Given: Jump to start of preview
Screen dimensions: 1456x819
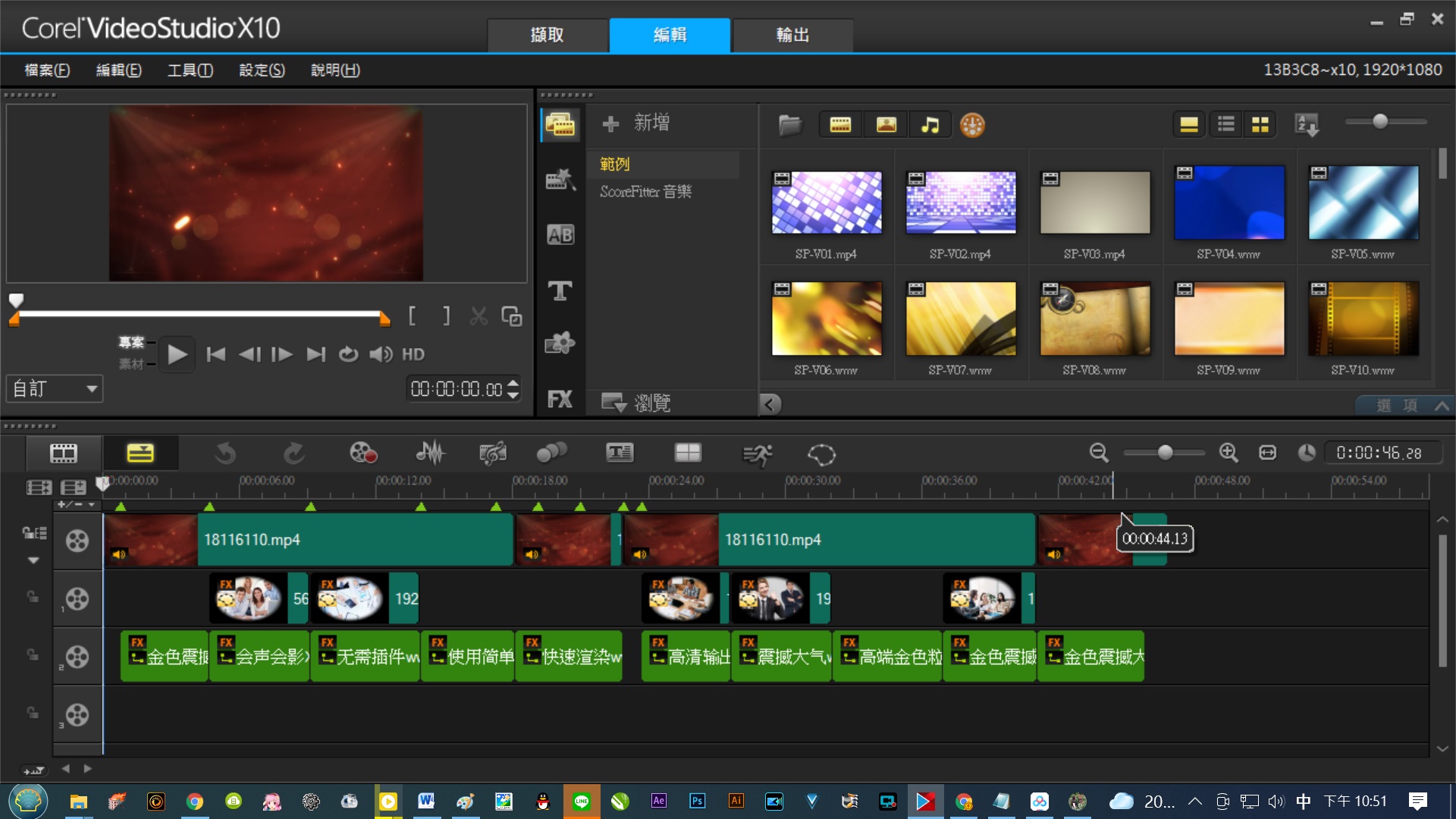Looking at the screenshot, I should pos(216,354).
